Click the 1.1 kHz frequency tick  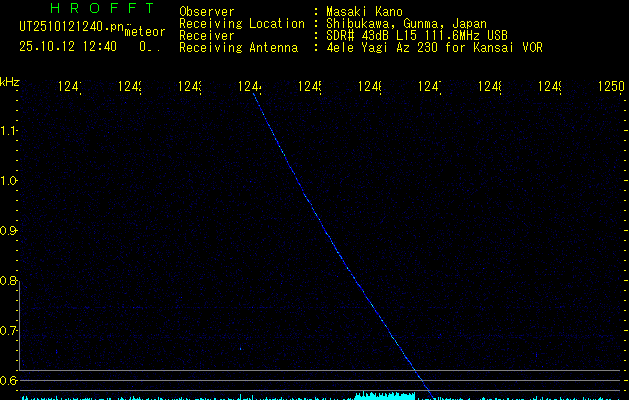click(x=9, y=131)
